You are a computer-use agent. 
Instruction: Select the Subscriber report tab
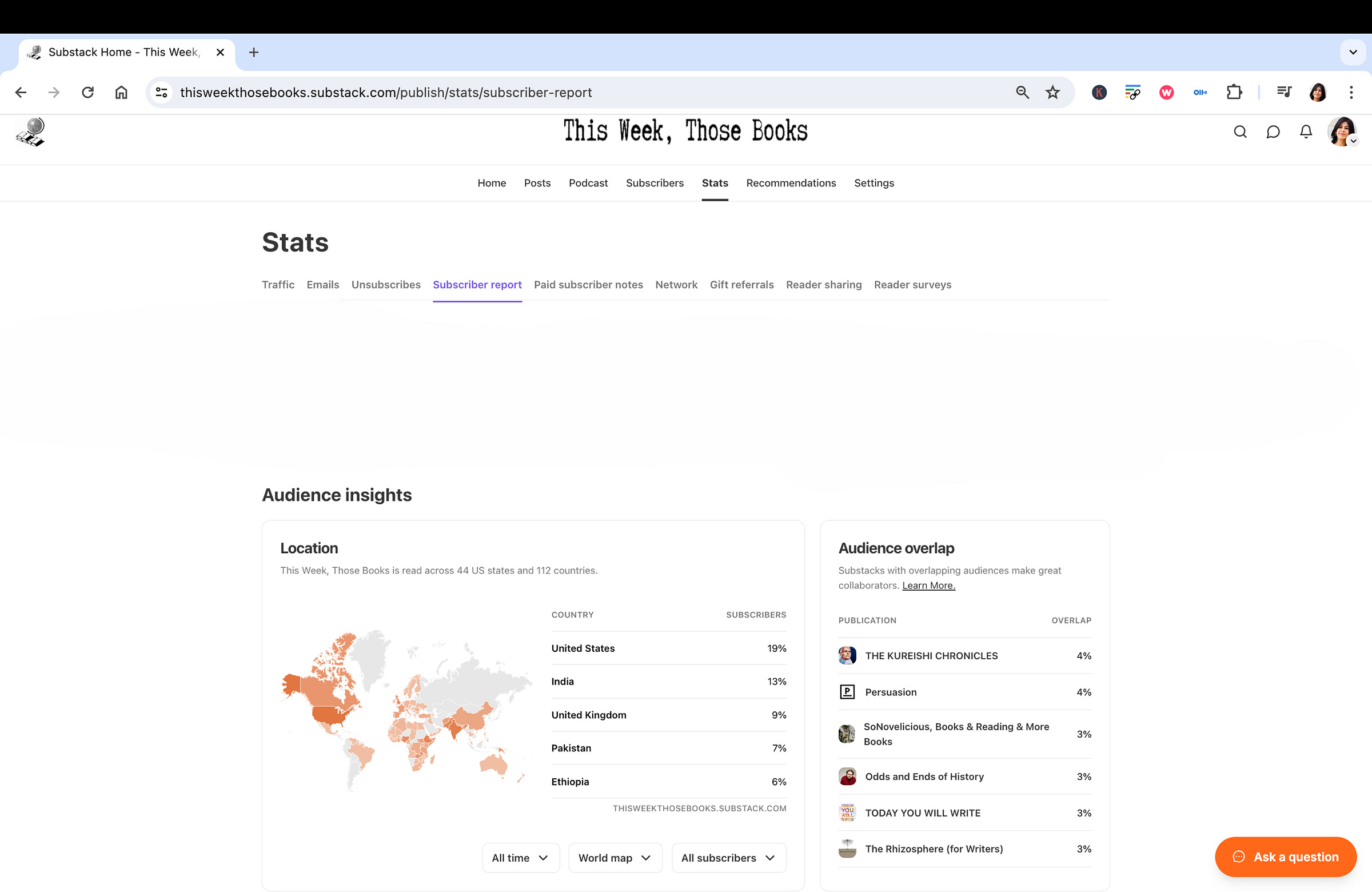[x=477, y=284]
